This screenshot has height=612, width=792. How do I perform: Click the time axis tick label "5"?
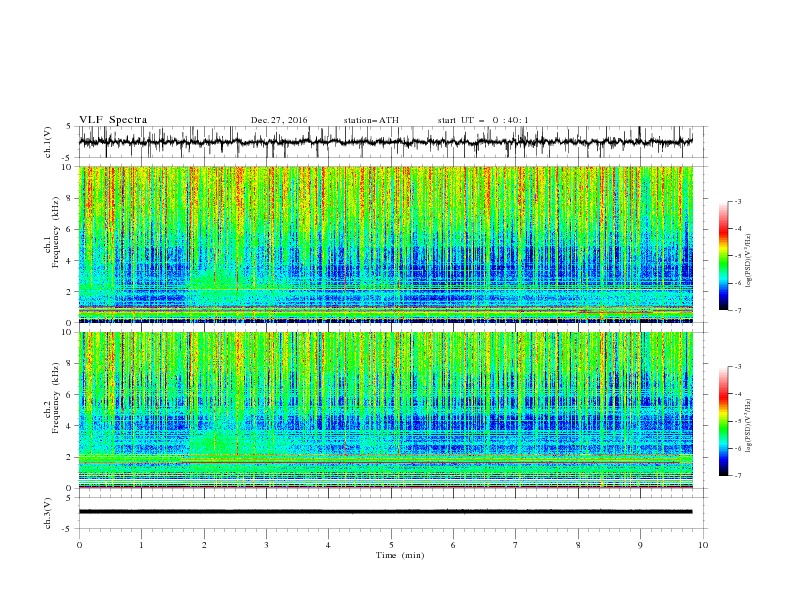[x=391, y=545]
